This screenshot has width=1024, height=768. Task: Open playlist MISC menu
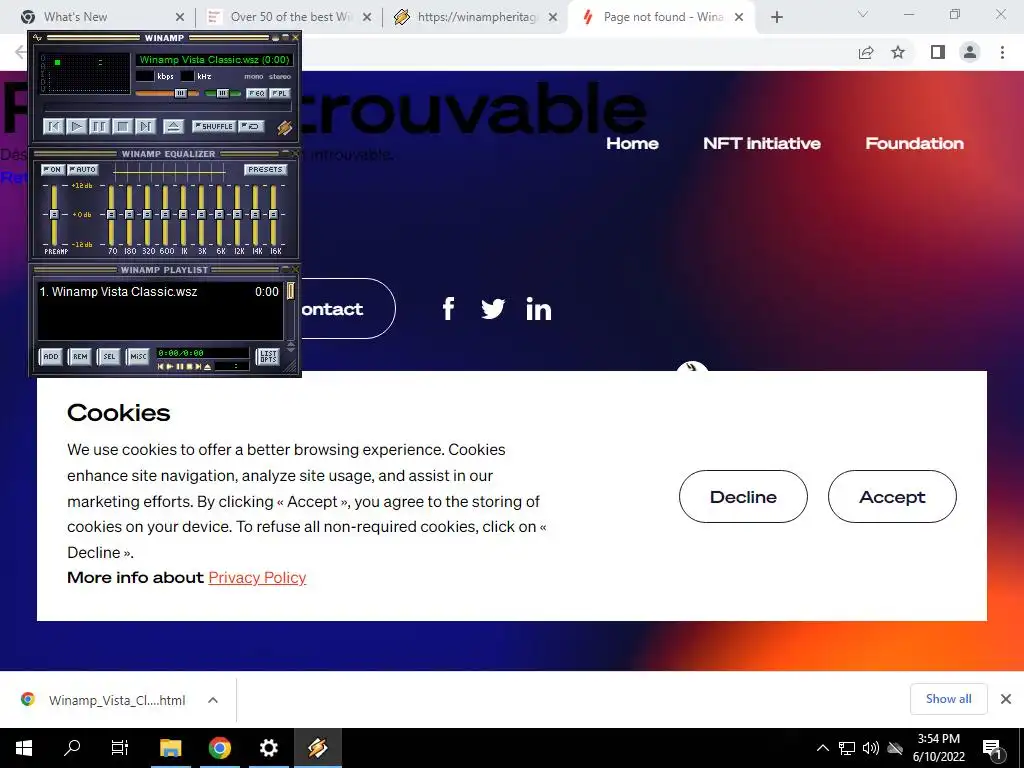(138, 357)
